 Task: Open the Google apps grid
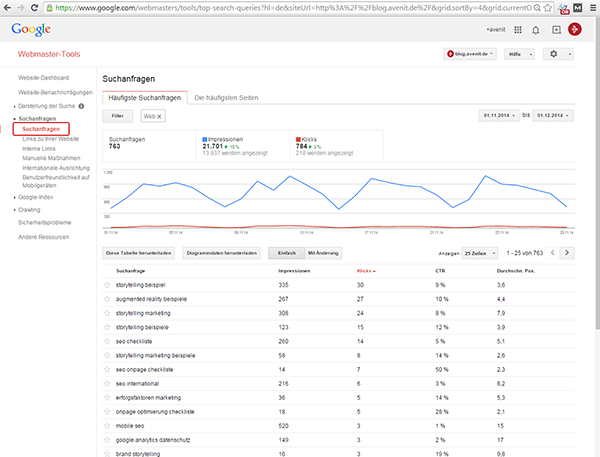click(x=518, y=29)
